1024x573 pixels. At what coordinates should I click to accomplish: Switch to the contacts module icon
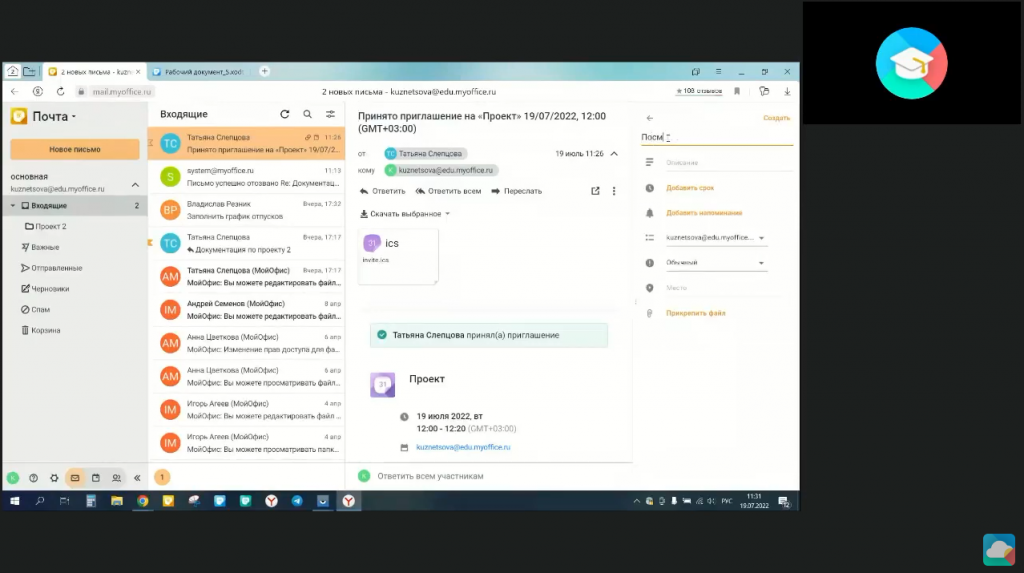[x=116, y=478]
